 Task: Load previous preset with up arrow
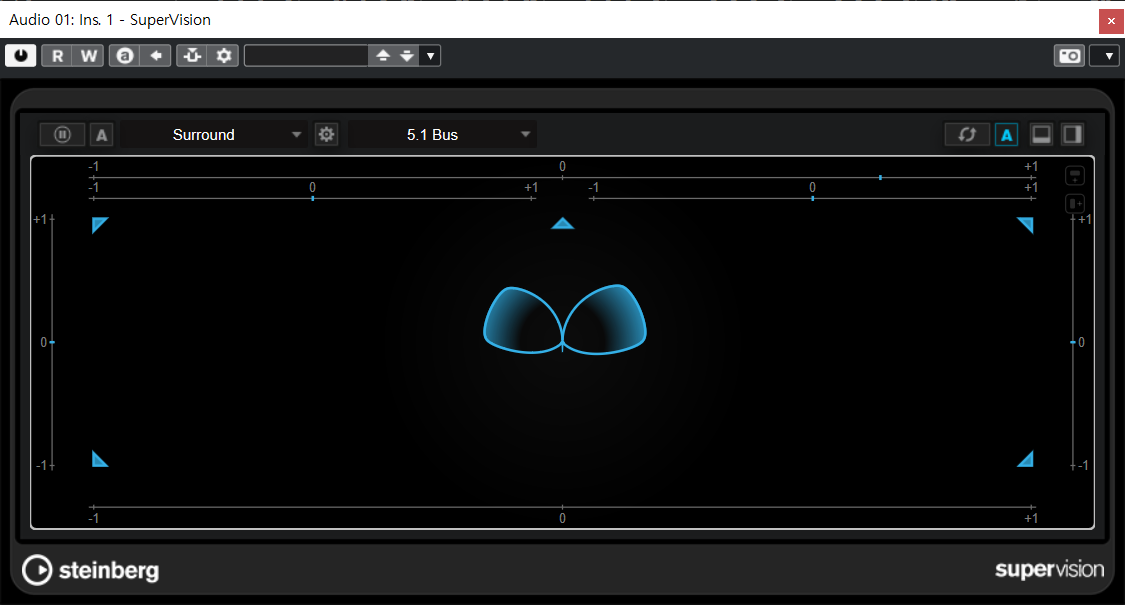(x=382, y=56)
